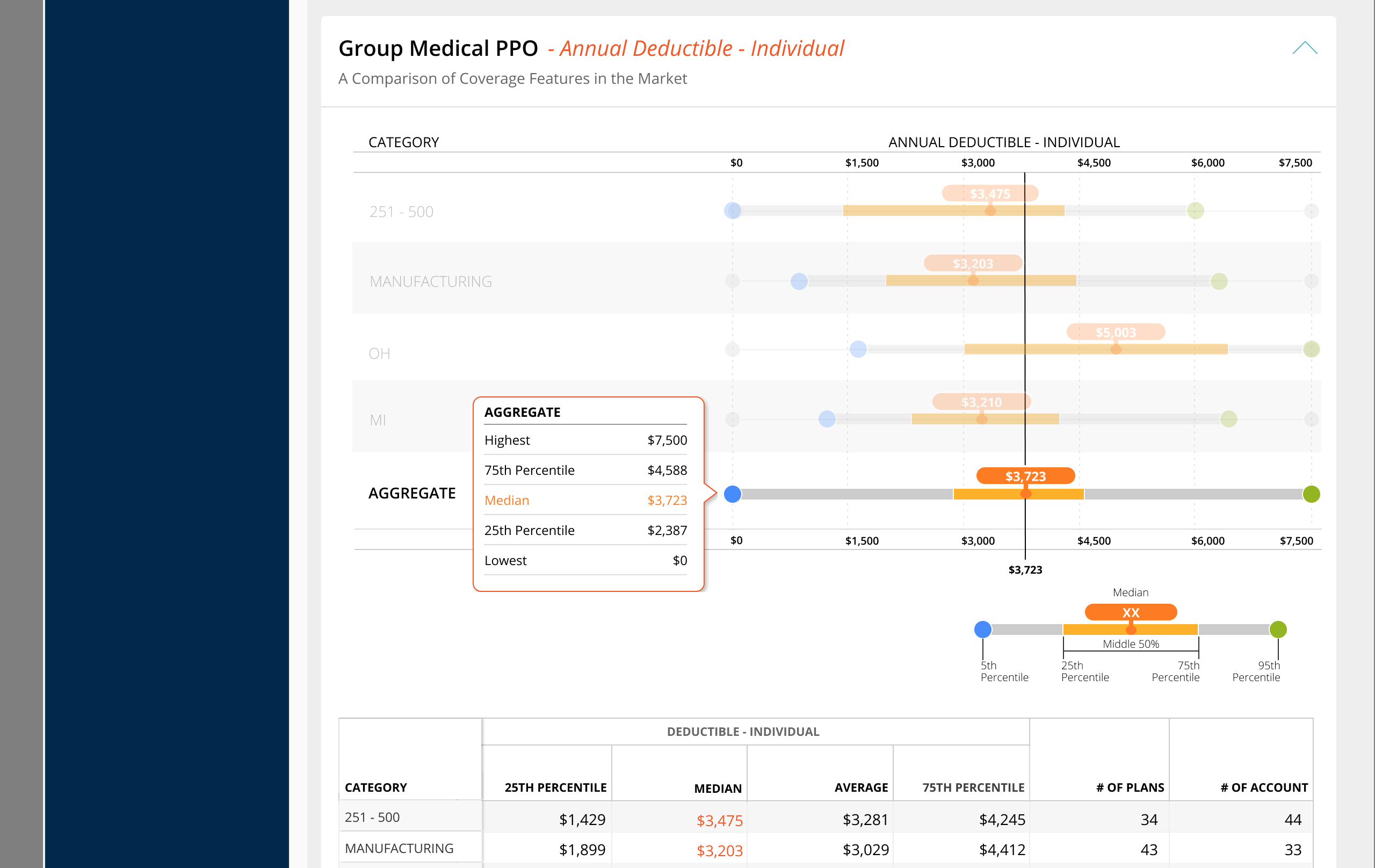Click the legend blue 5th Percentile dot

click(x=983, y=630)
